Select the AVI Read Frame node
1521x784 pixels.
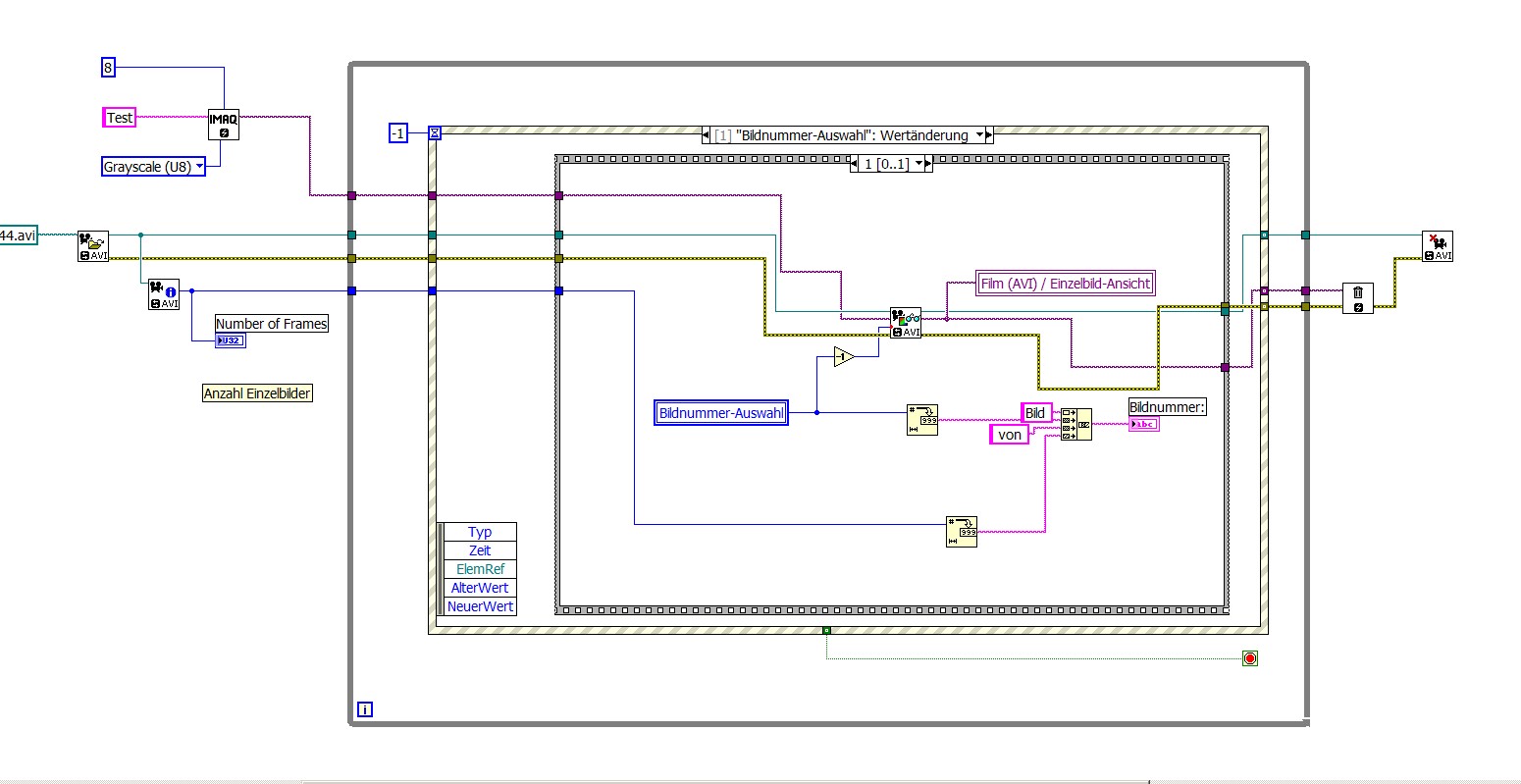click(x=906, y=323)
